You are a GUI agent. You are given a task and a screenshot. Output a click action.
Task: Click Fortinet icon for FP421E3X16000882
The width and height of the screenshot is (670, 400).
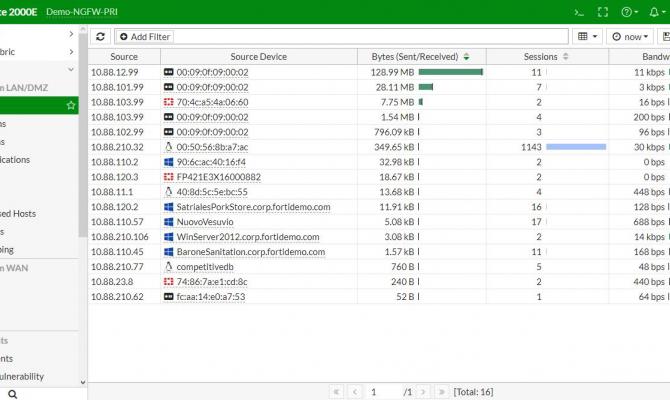click(169, 177)
